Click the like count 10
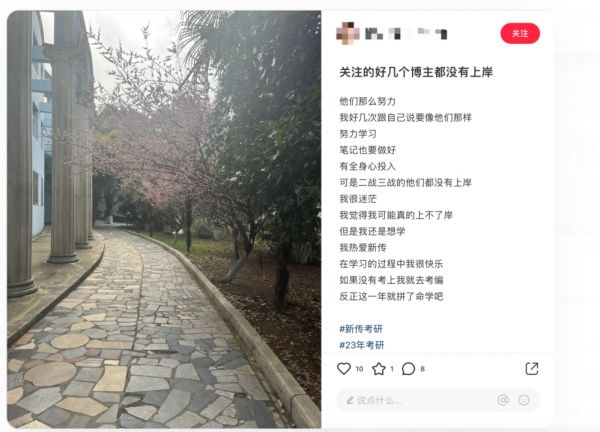 pos(359,369)
